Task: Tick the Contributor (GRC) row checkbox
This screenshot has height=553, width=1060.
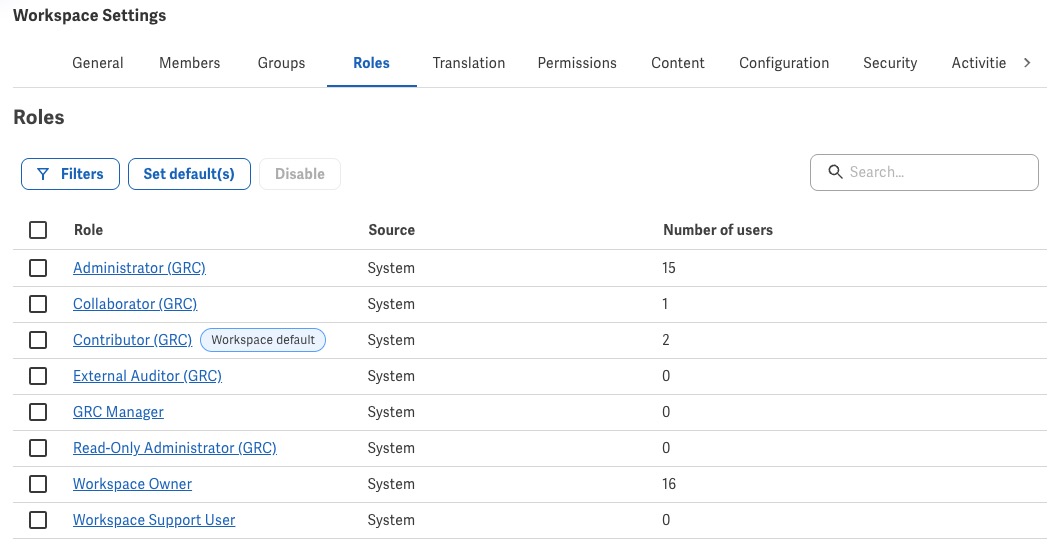Action: 38,339
